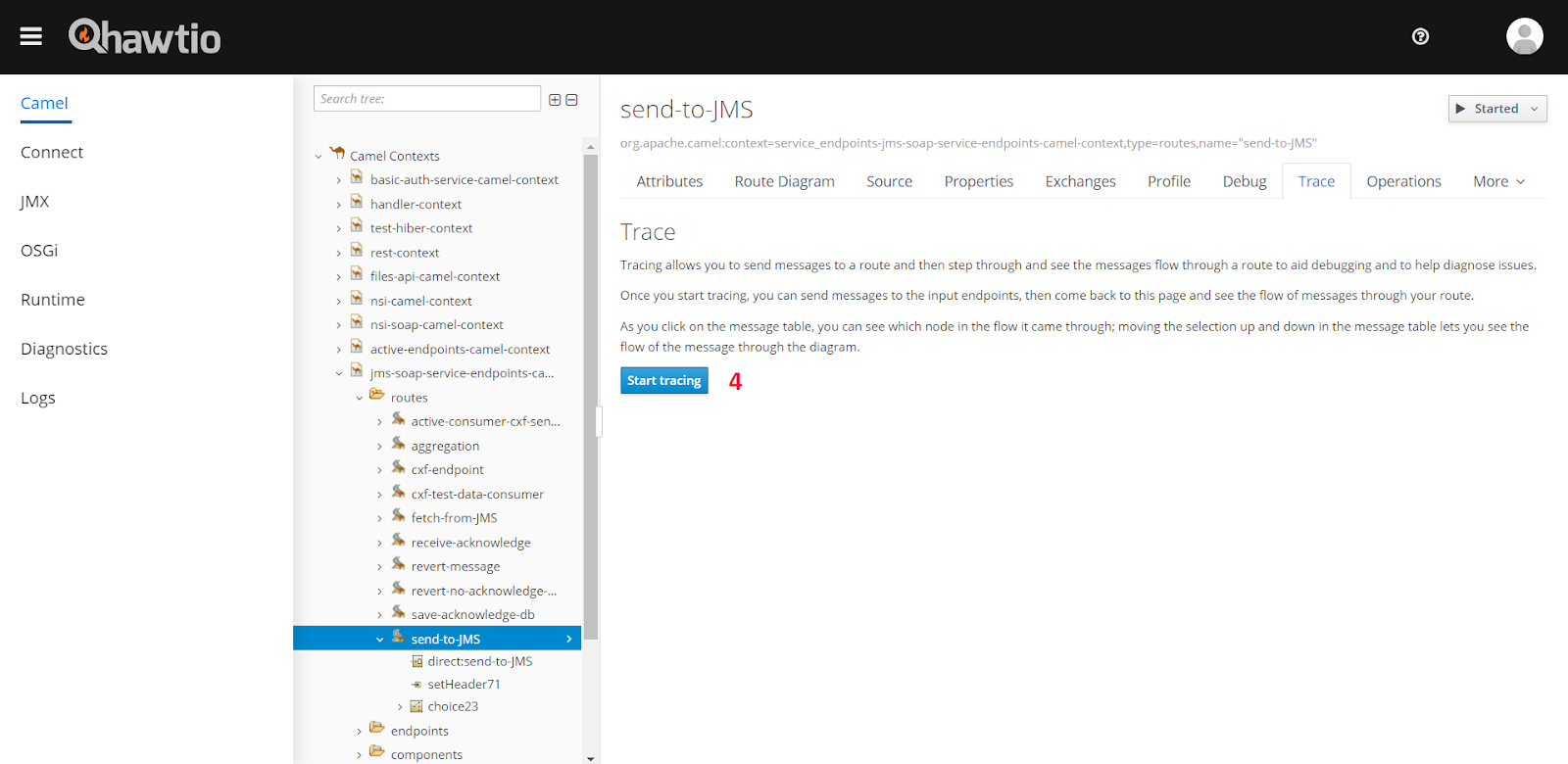Switch to the Properties tab

978,181
